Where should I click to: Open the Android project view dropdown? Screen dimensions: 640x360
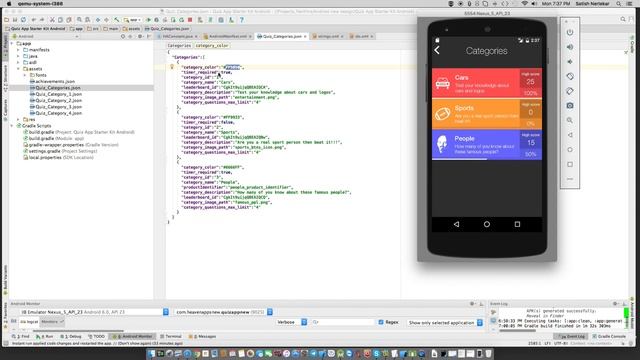(44, 36)
